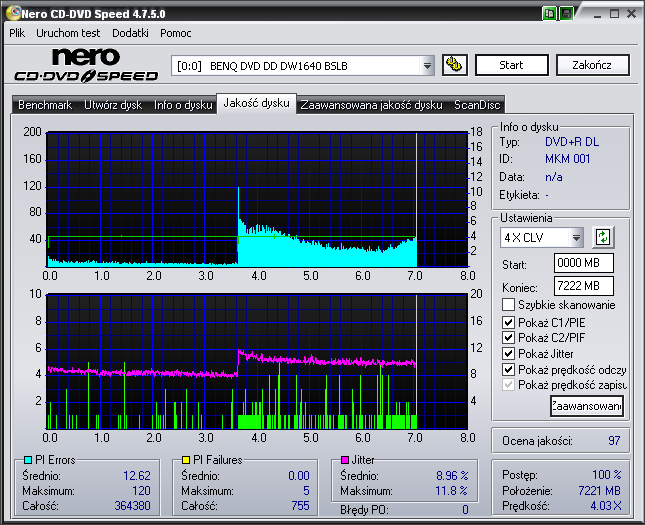The width and height of the screenshot is (645, 525).
Task: Enable the Szybkie skanowanie checkbox
Action: [508, 305]
